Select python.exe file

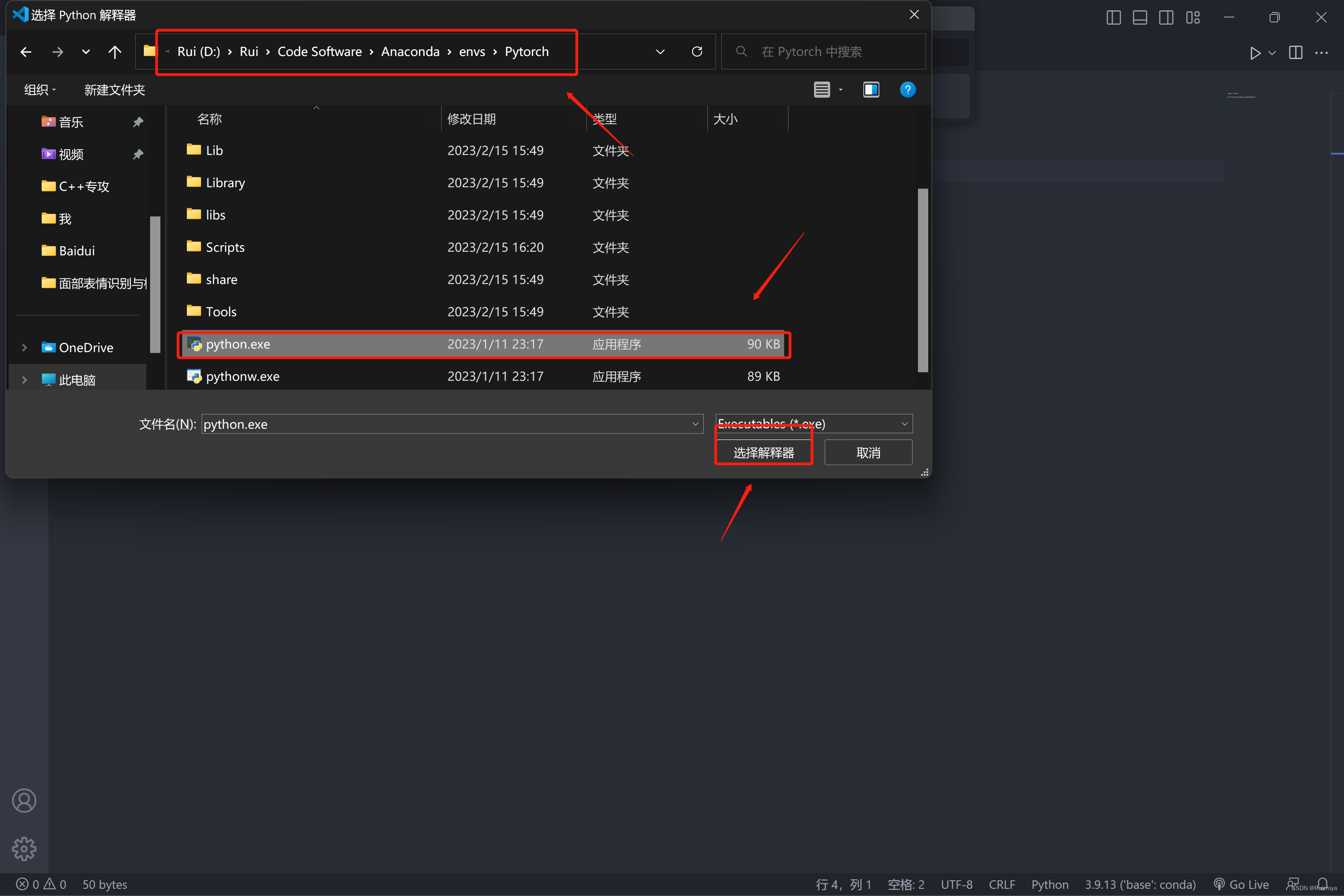(483, 345)
